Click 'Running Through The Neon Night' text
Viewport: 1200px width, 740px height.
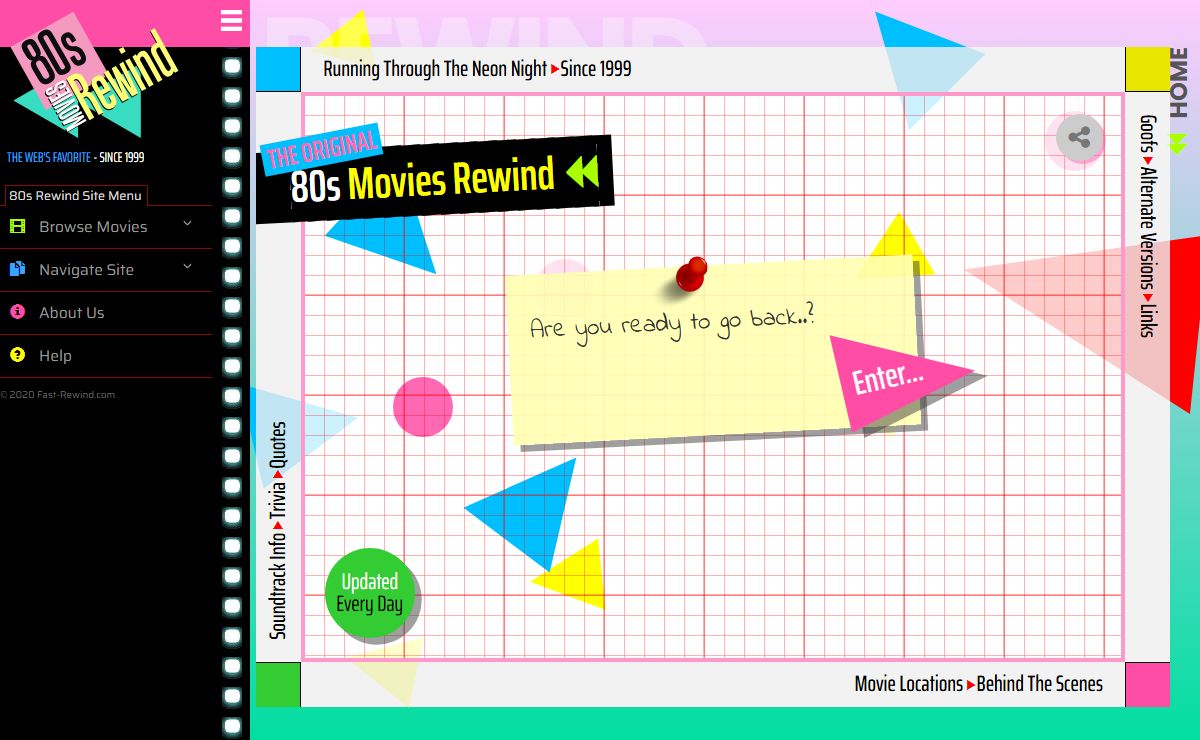tap(435, 69)
